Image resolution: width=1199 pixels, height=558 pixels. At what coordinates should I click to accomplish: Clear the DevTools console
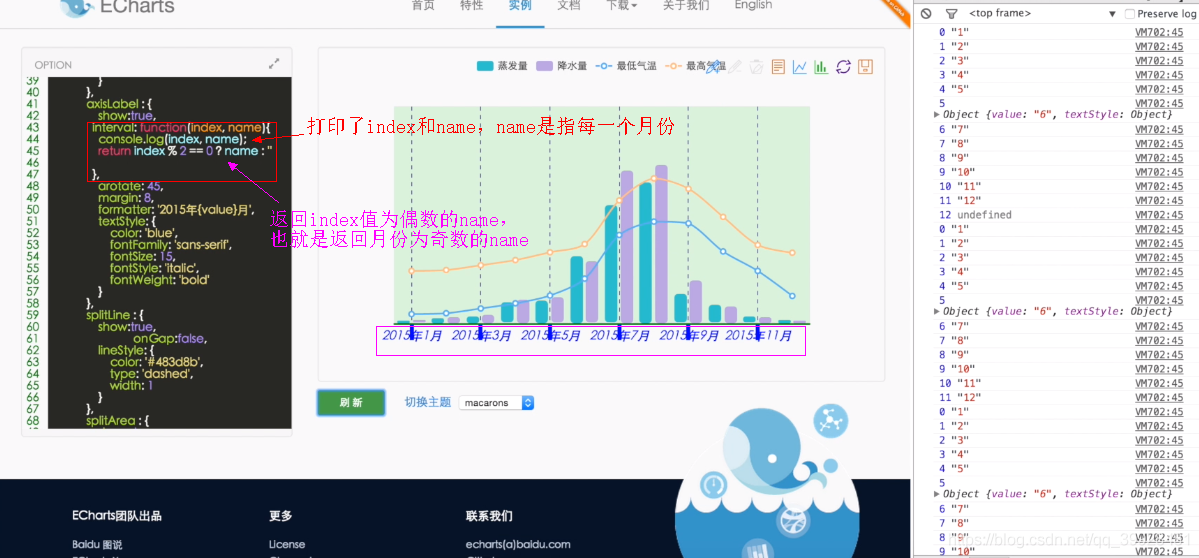(x=926, y=13)
